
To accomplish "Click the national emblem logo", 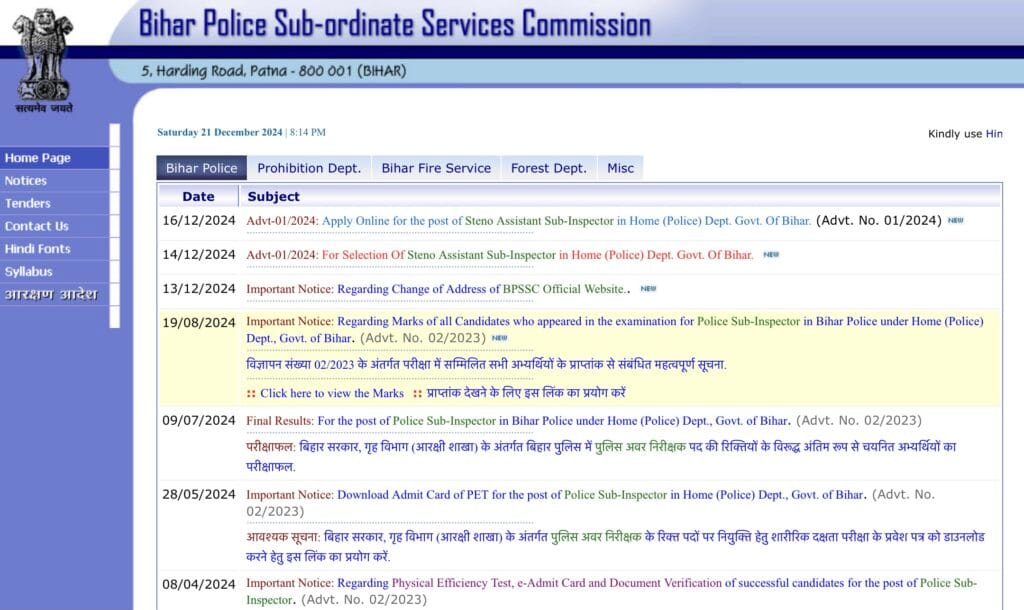I will pyautogui.click(x=43, y=60).
